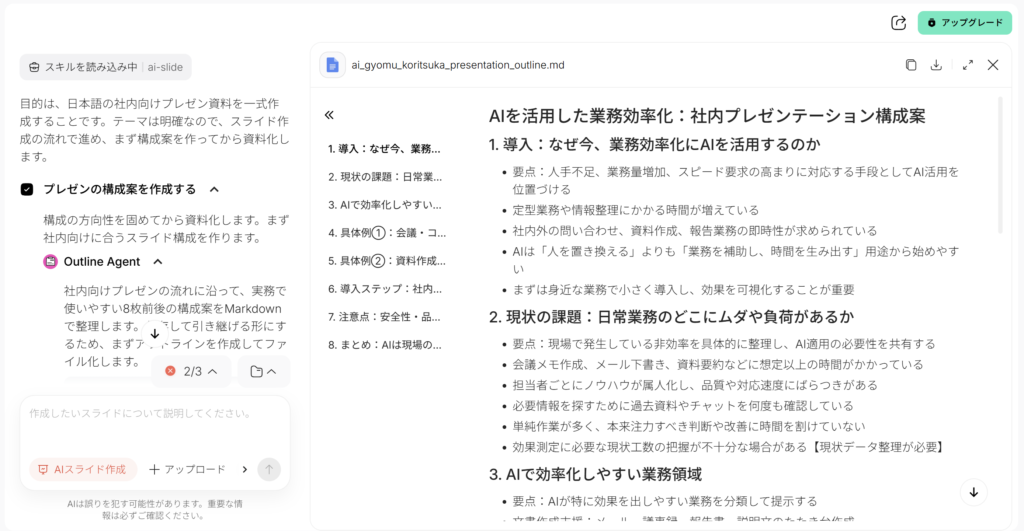1024x531 pixels.
Task: Click the AIスライド作成 presentation icon
Action: (43, 470)
